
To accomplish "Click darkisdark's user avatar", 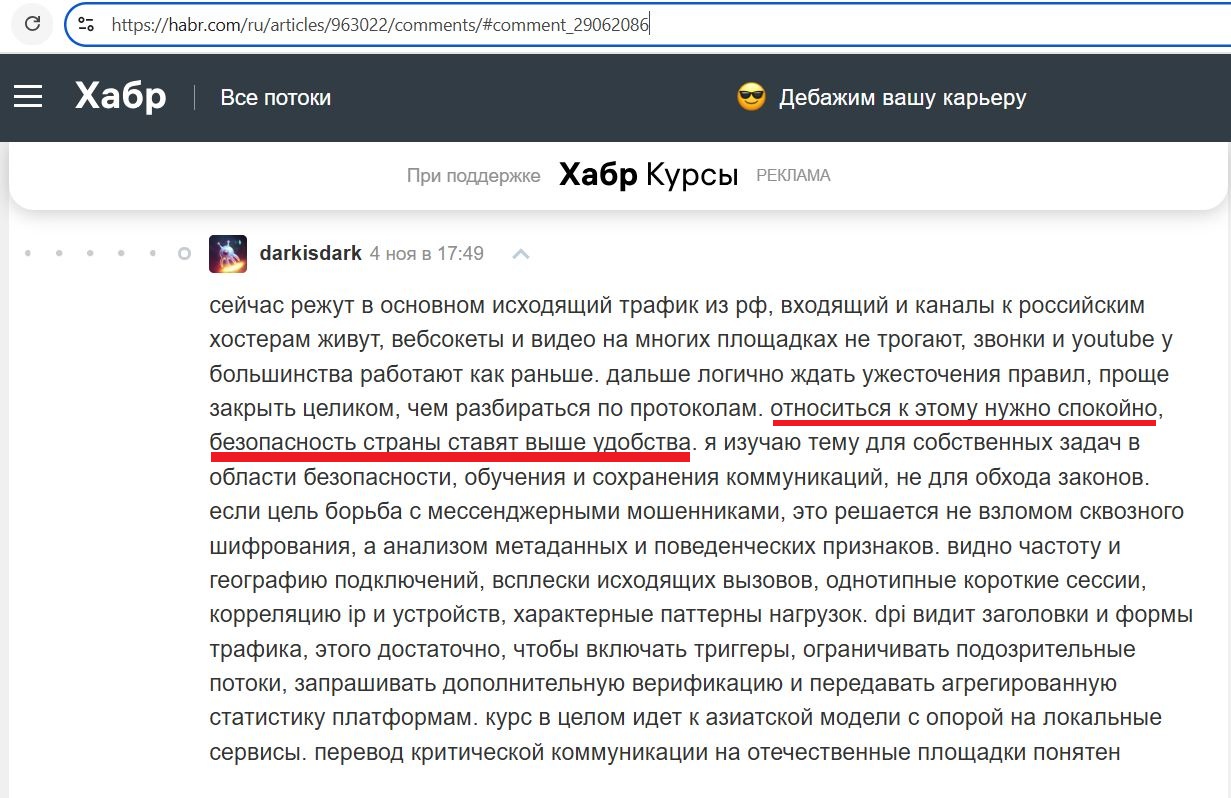I will (x=228, y=254).
